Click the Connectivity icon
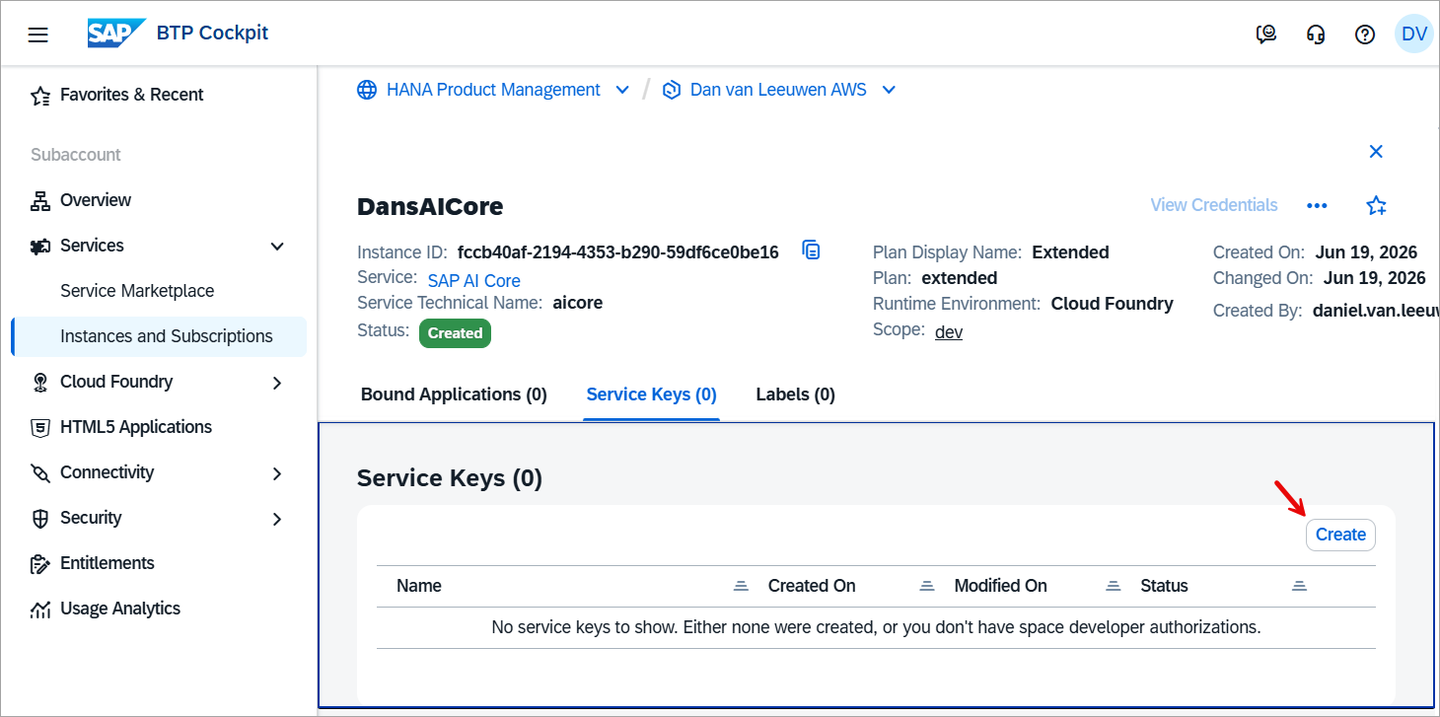The image size is (1440, 717). pos(40,473)
